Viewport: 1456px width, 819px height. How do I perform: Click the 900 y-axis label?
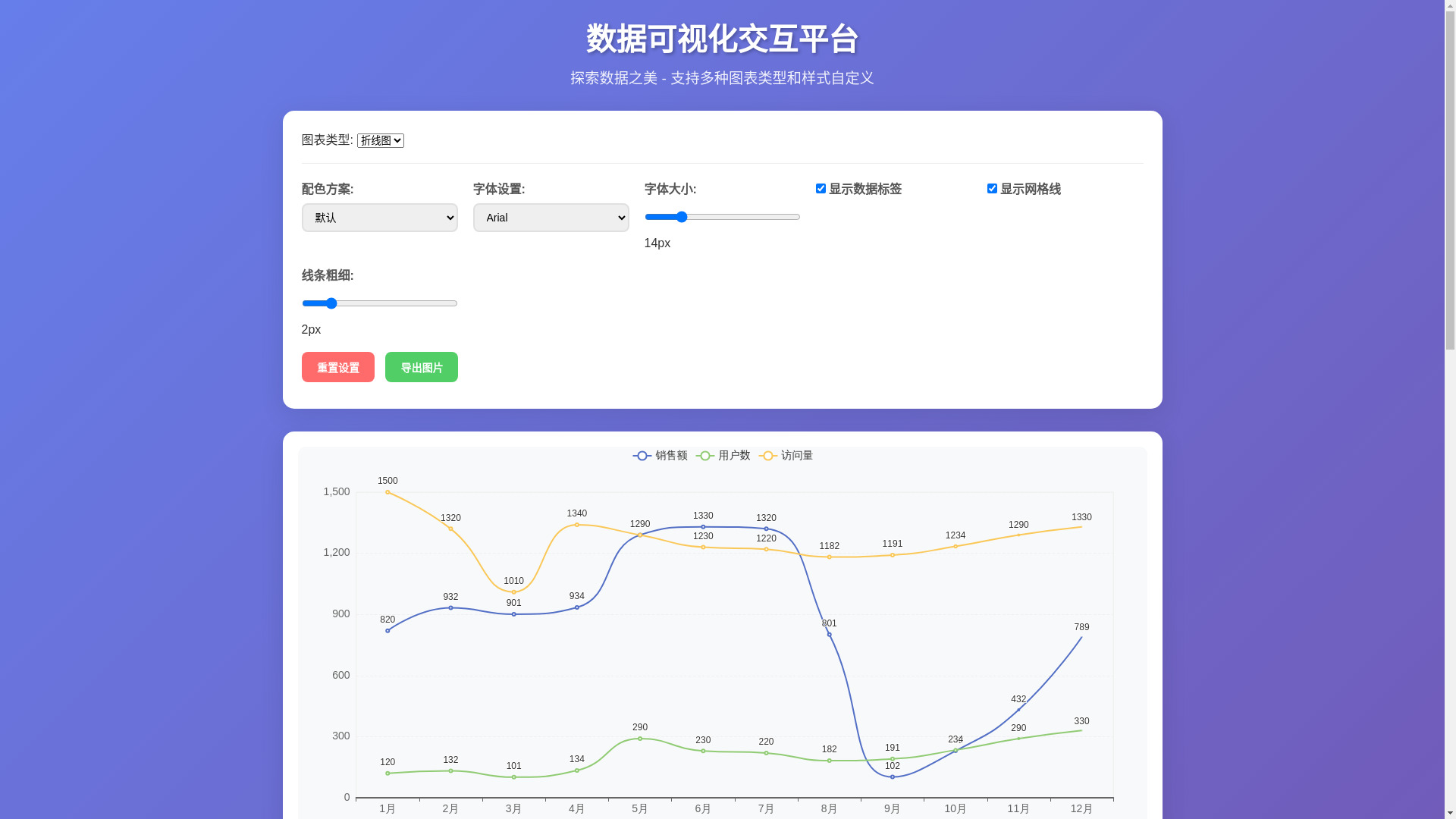coord(341,614)
